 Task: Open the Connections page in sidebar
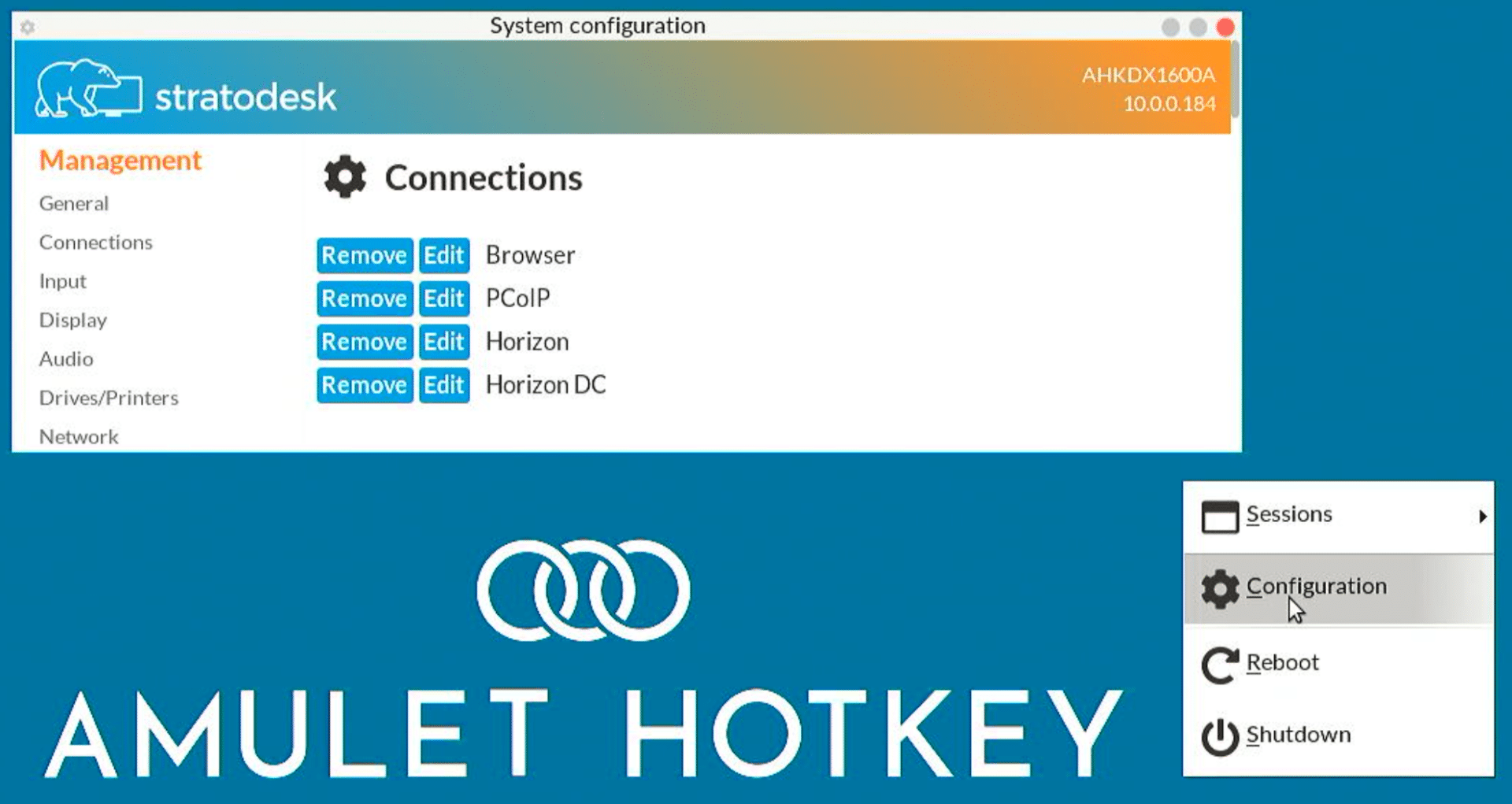(96, 242)
